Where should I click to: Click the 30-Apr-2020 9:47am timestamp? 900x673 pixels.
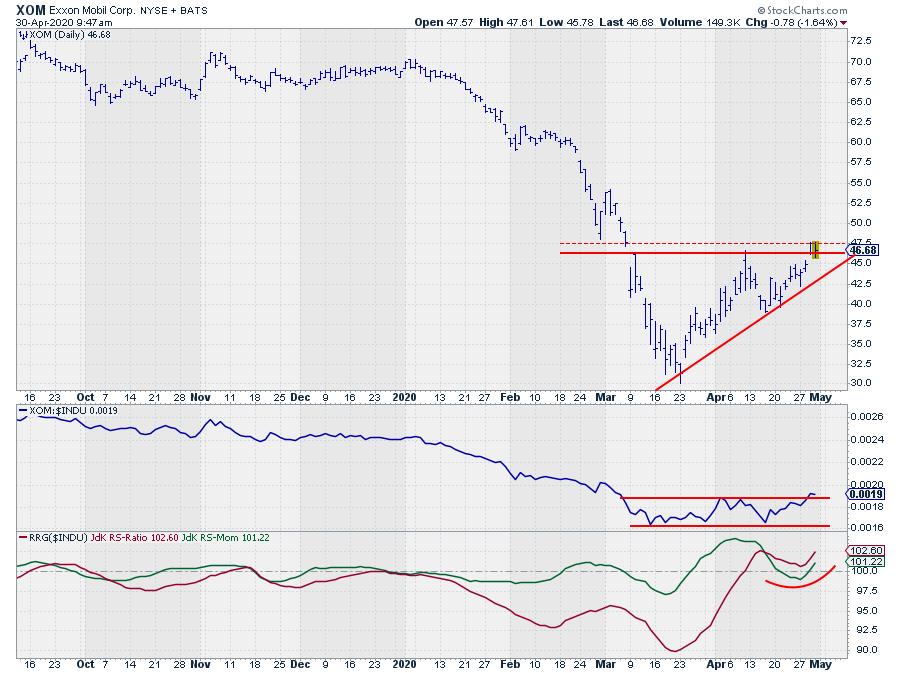click(x=64, y=23)
